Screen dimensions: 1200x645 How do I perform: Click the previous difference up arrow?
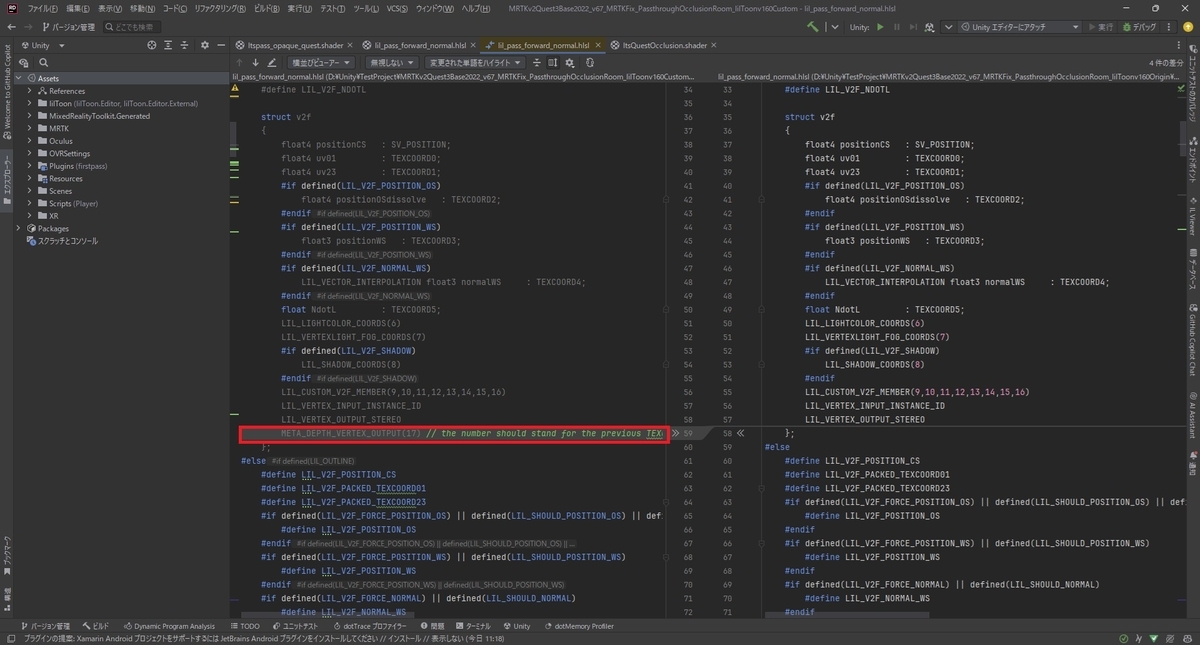(x=239, y=62)
